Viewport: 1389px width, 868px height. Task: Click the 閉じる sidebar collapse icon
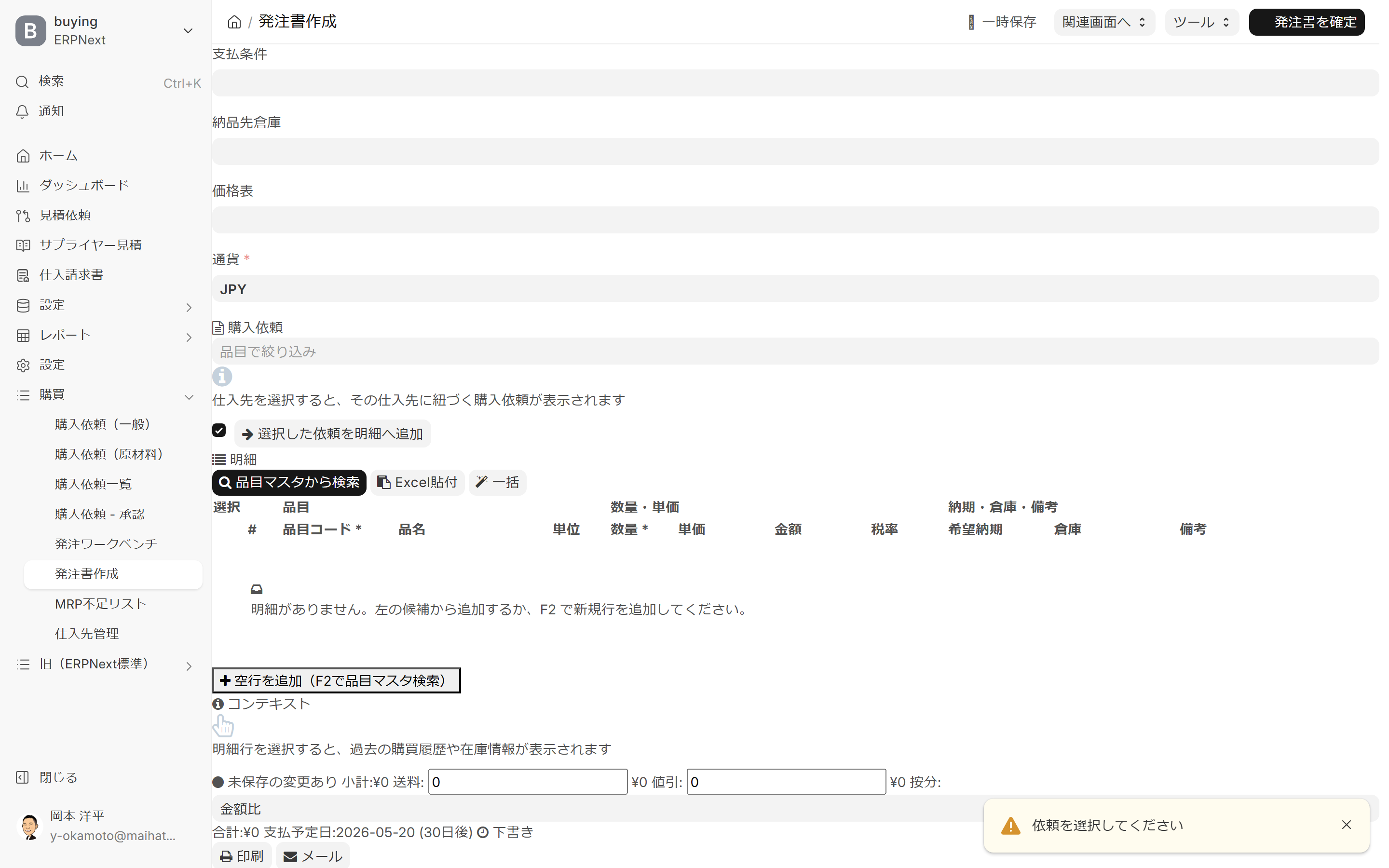pos(22,777)
